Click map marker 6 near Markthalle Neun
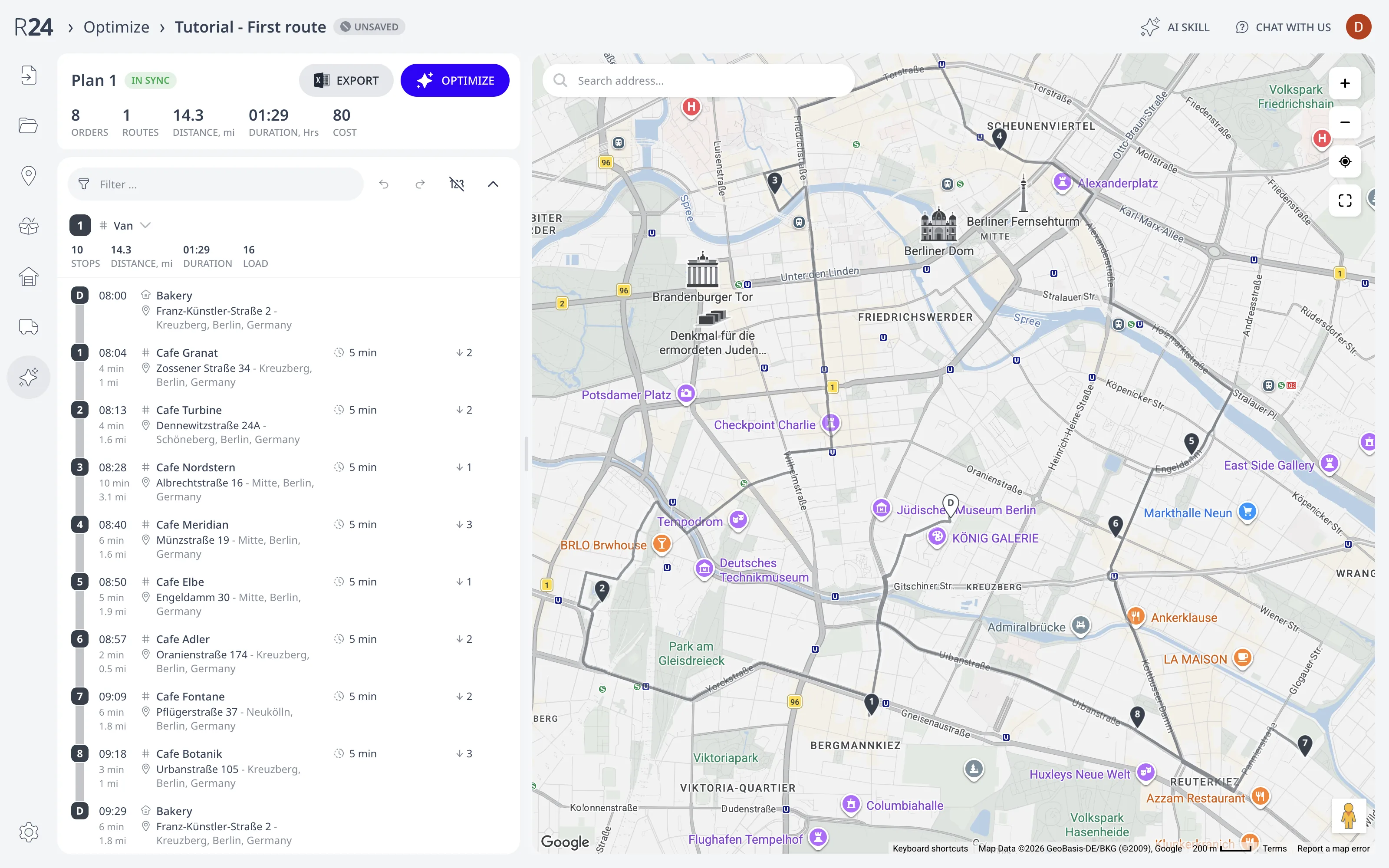Viewport: 1389px width, 868px height. click(1115, 525)
